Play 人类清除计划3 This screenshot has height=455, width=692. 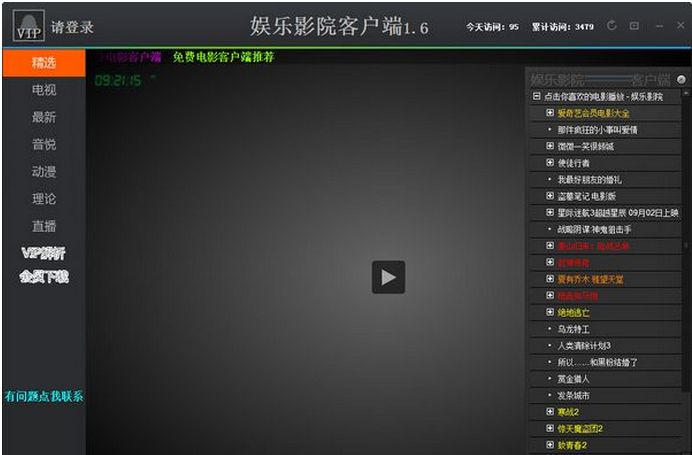(584, 346)
